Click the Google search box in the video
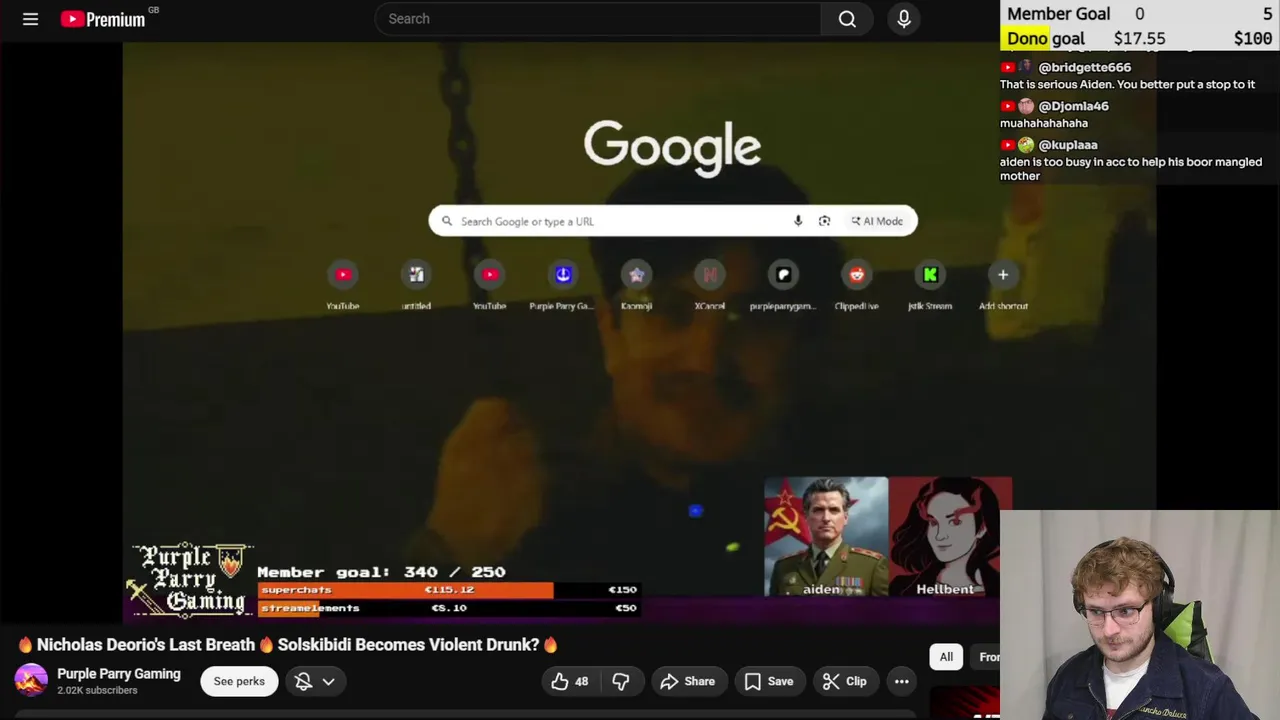This screenshot has width=1280, height=720. (x=672, y=221)
